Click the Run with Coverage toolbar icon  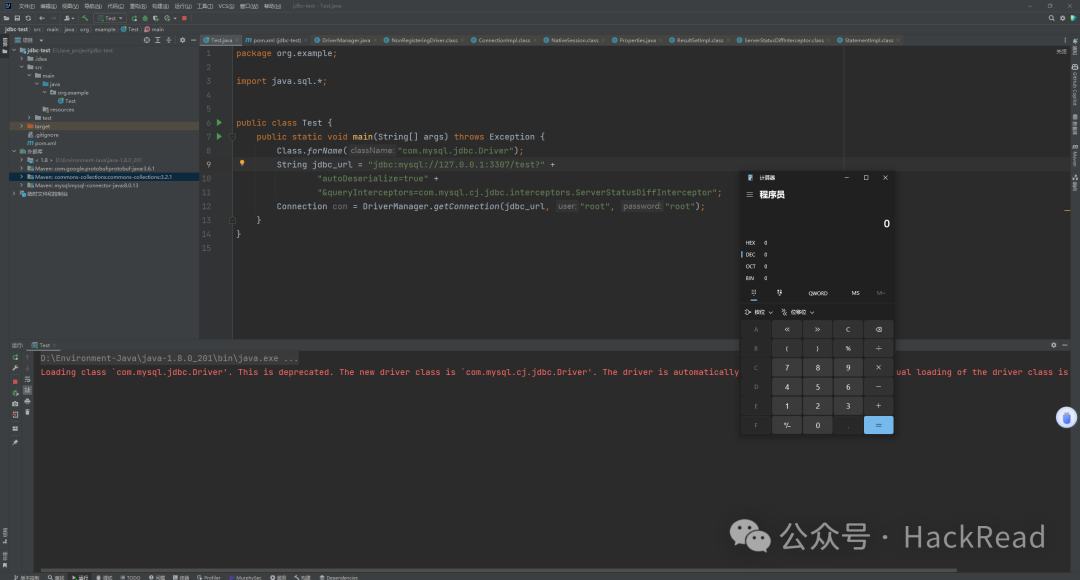point(156,18)
